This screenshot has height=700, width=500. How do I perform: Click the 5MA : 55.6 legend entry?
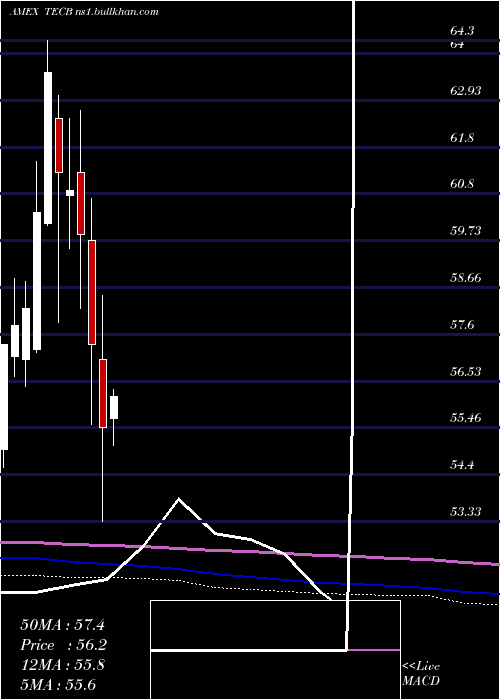coord(58,685)
